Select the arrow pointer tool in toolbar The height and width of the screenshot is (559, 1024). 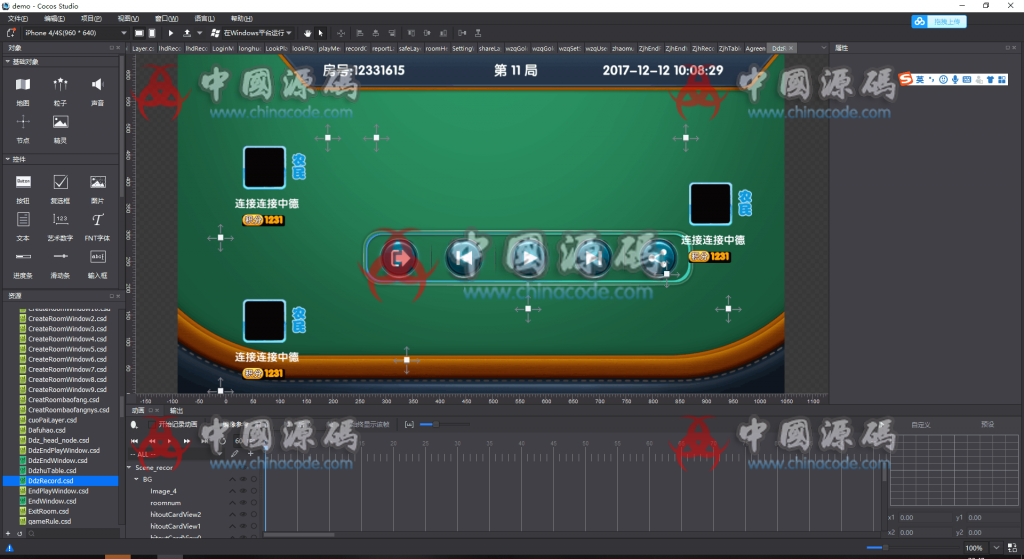(321, 33)
